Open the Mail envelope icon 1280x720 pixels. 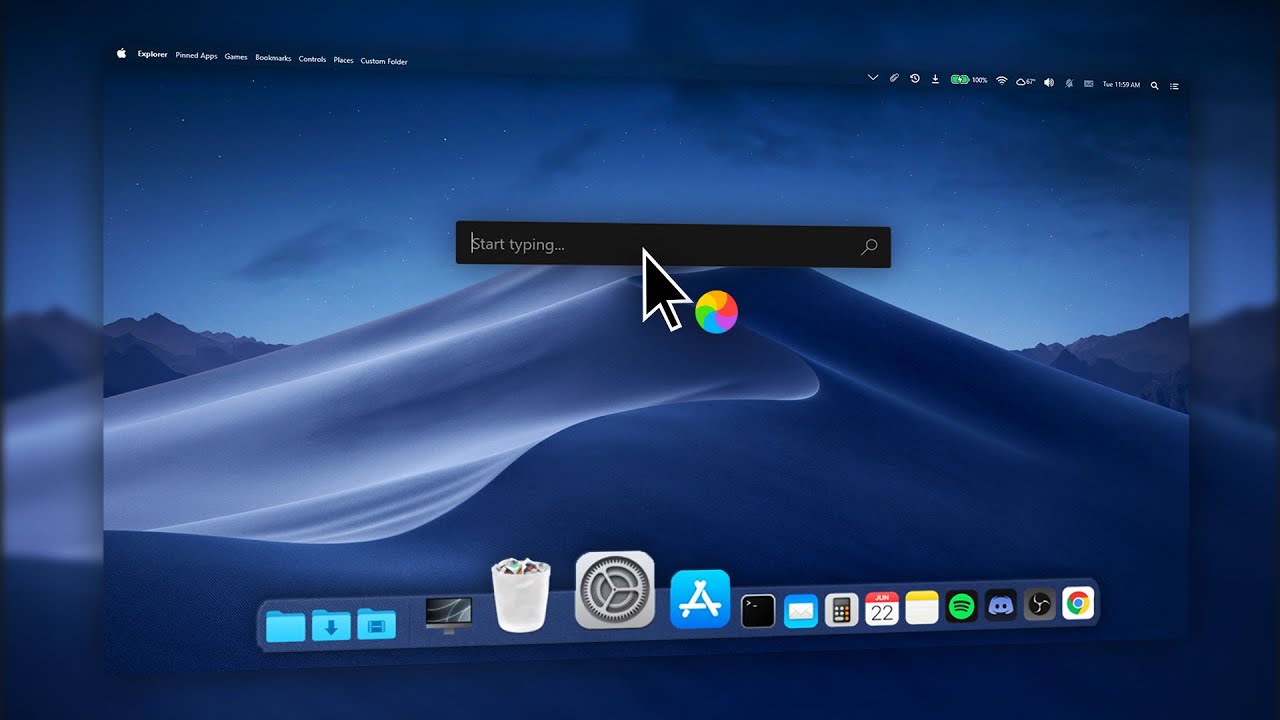[801, 610]
